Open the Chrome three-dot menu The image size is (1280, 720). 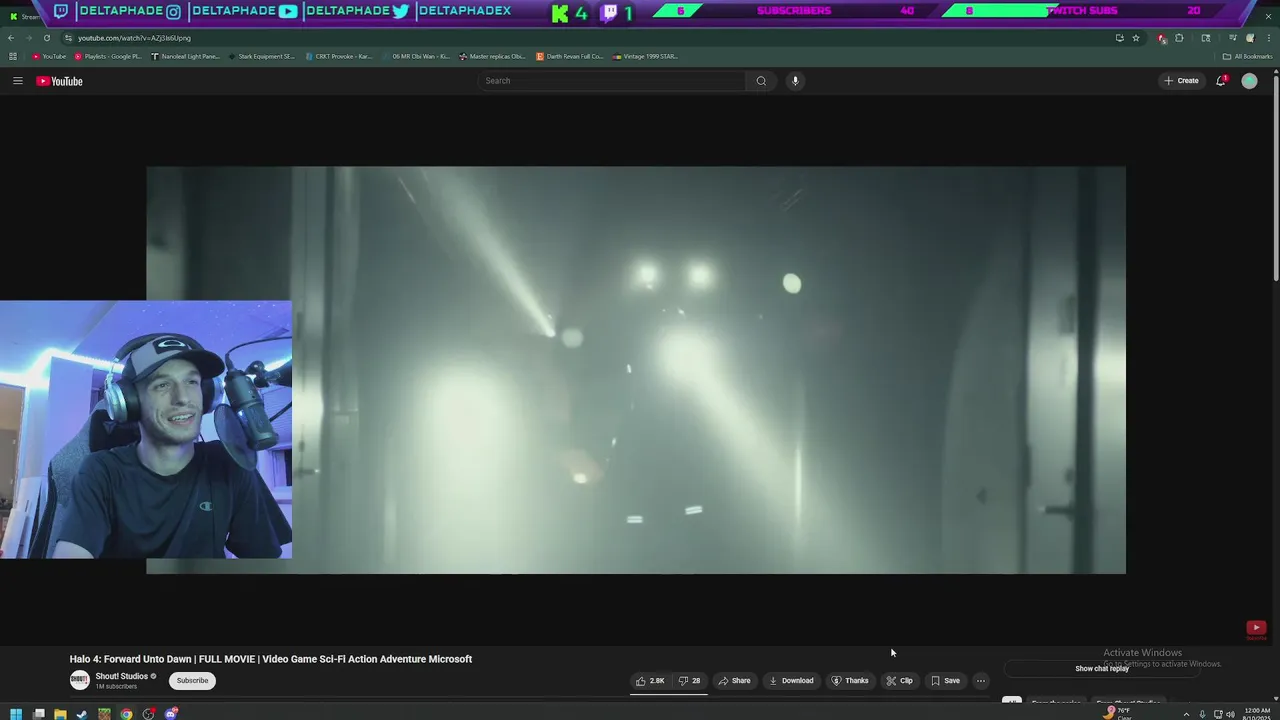click(x=1269, y=38)
